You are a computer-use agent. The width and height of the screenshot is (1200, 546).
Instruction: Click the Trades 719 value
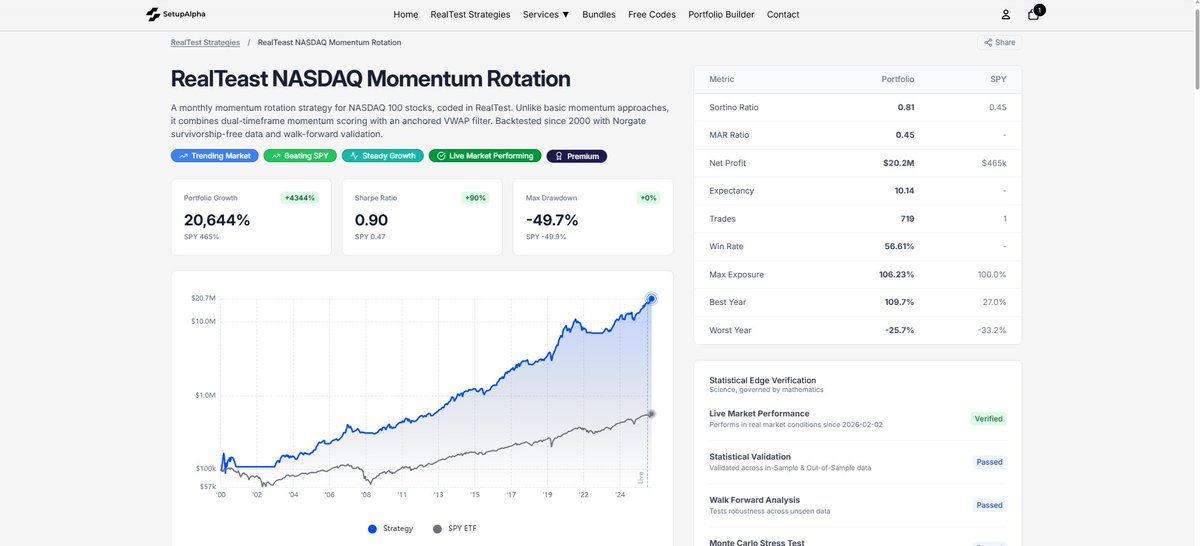pyautogui.click(x=908, y=218)
